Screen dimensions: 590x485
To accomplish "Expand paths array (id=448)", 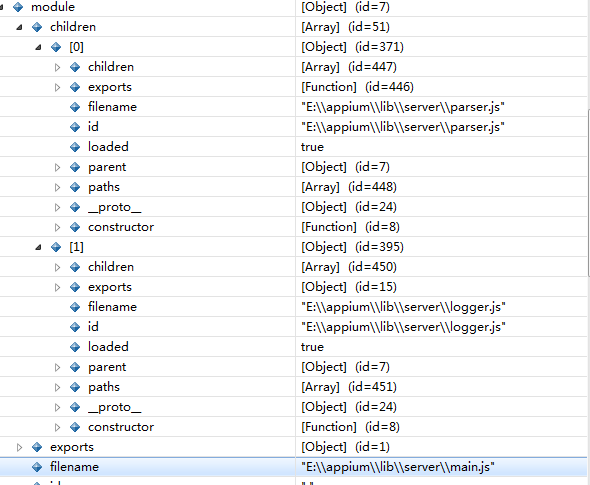I will (x=57, y=187).
